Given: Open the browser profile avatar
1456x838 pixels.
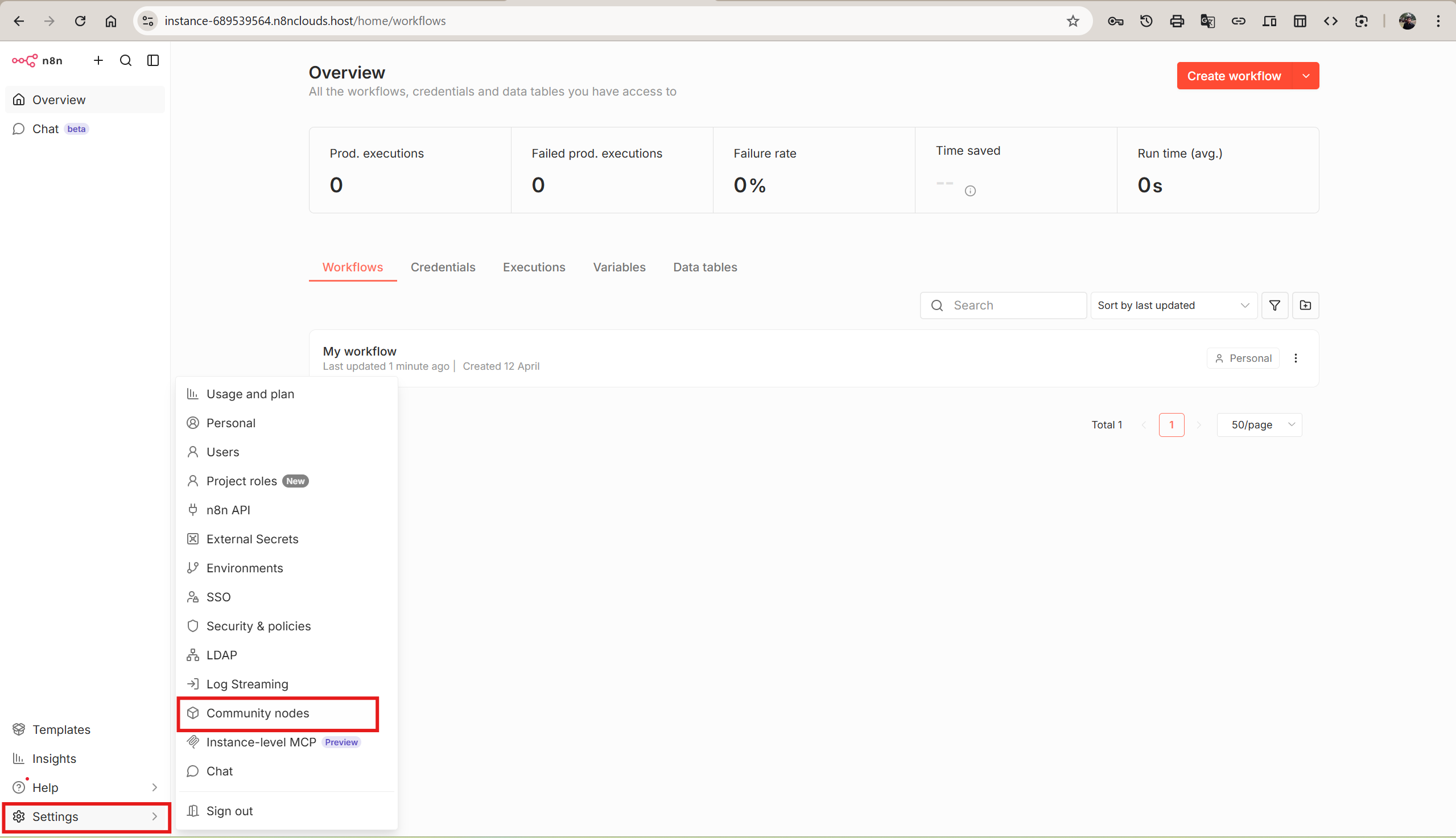Looking at the screenshot, I should click(x=1408, y=21).
